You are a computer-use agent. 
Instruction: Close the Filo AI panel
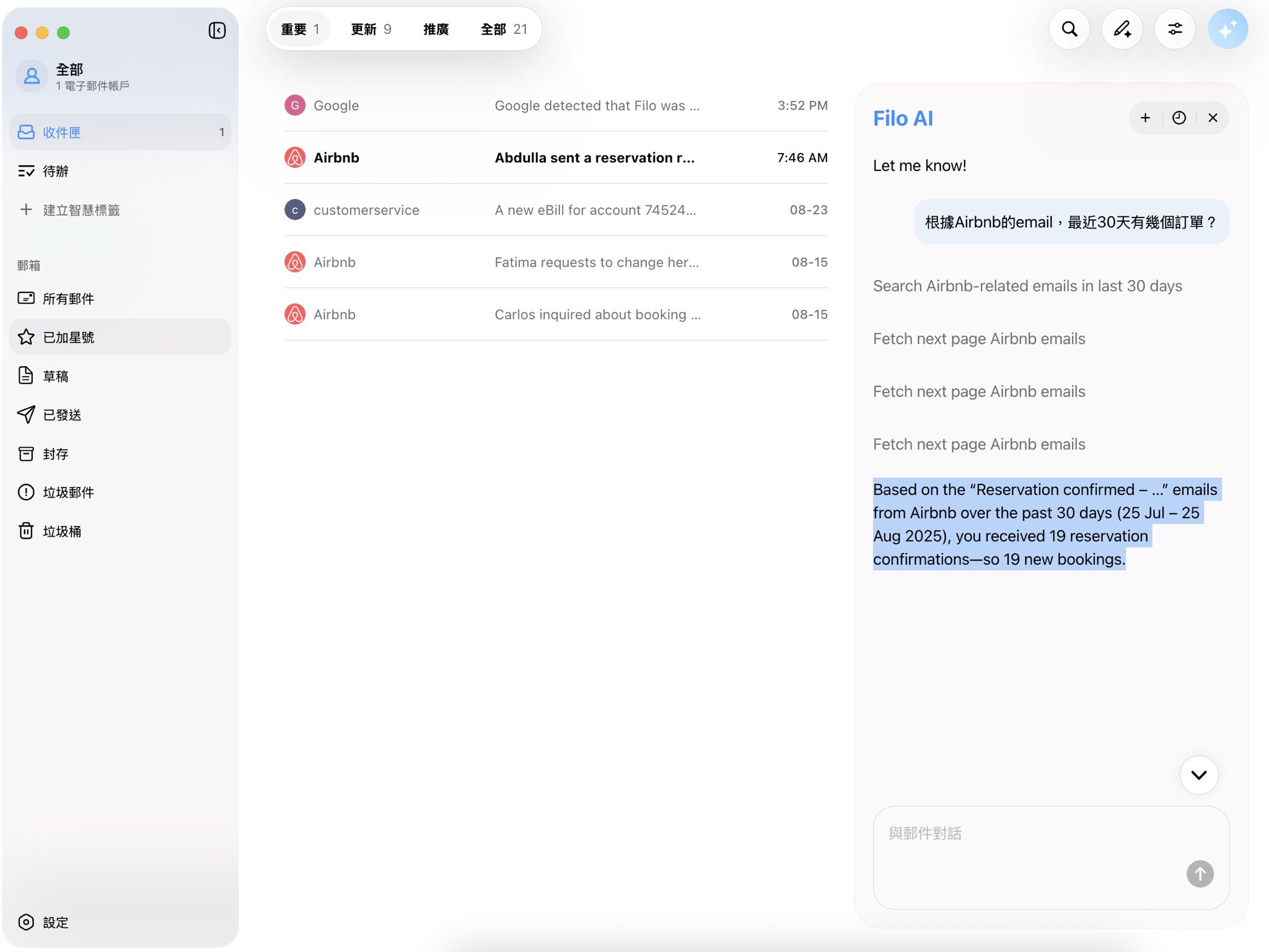point(1213,118)
